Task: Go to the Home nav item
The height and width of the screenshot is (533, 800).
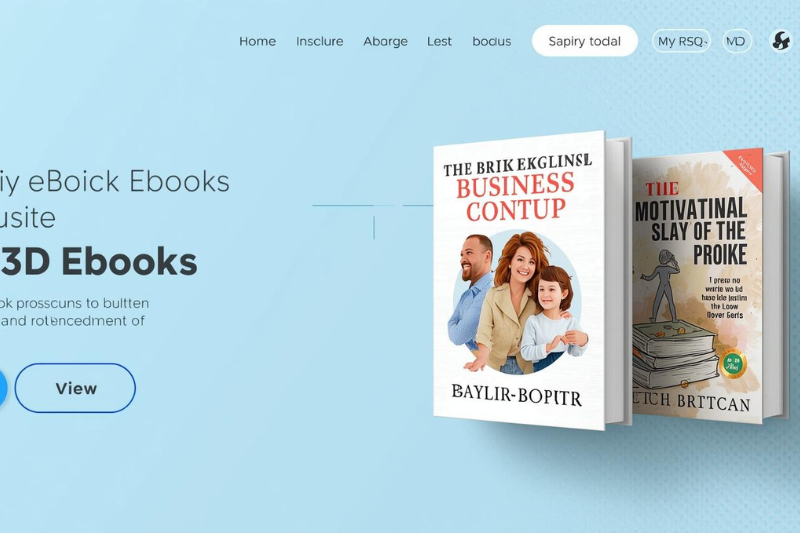Action: pos(258,41)
